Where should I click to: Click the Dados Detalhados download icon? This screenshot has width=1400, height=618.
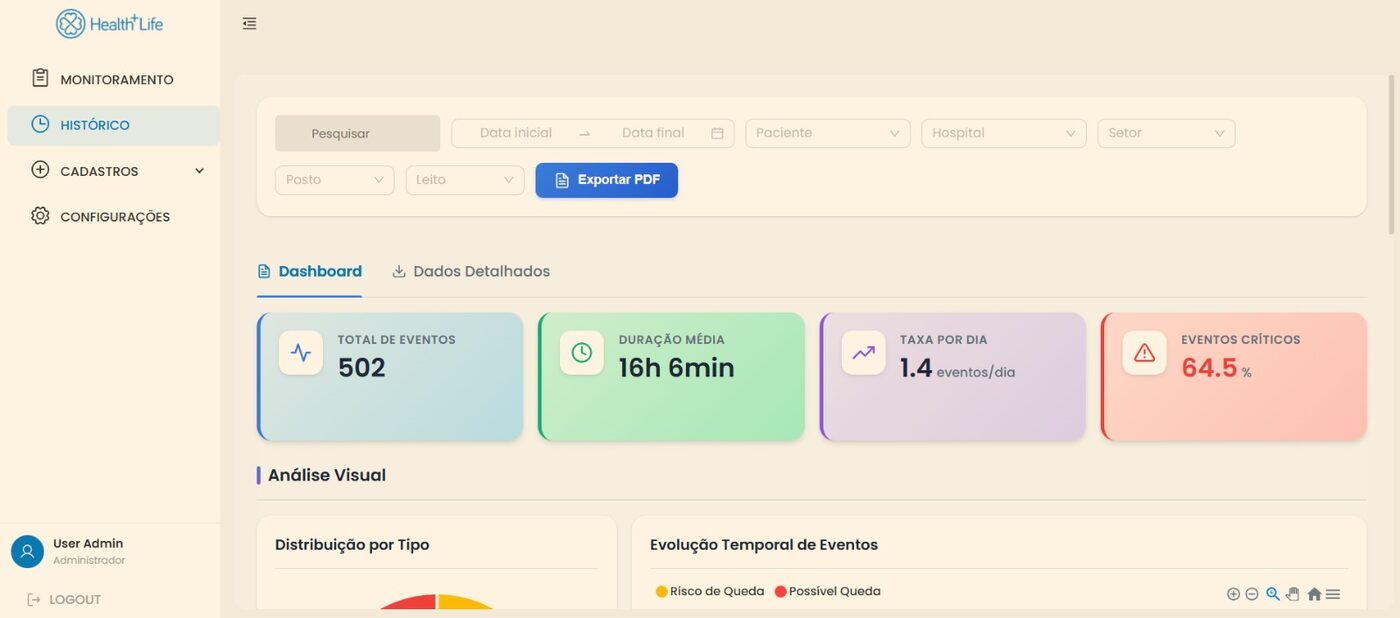click(399, 271)
